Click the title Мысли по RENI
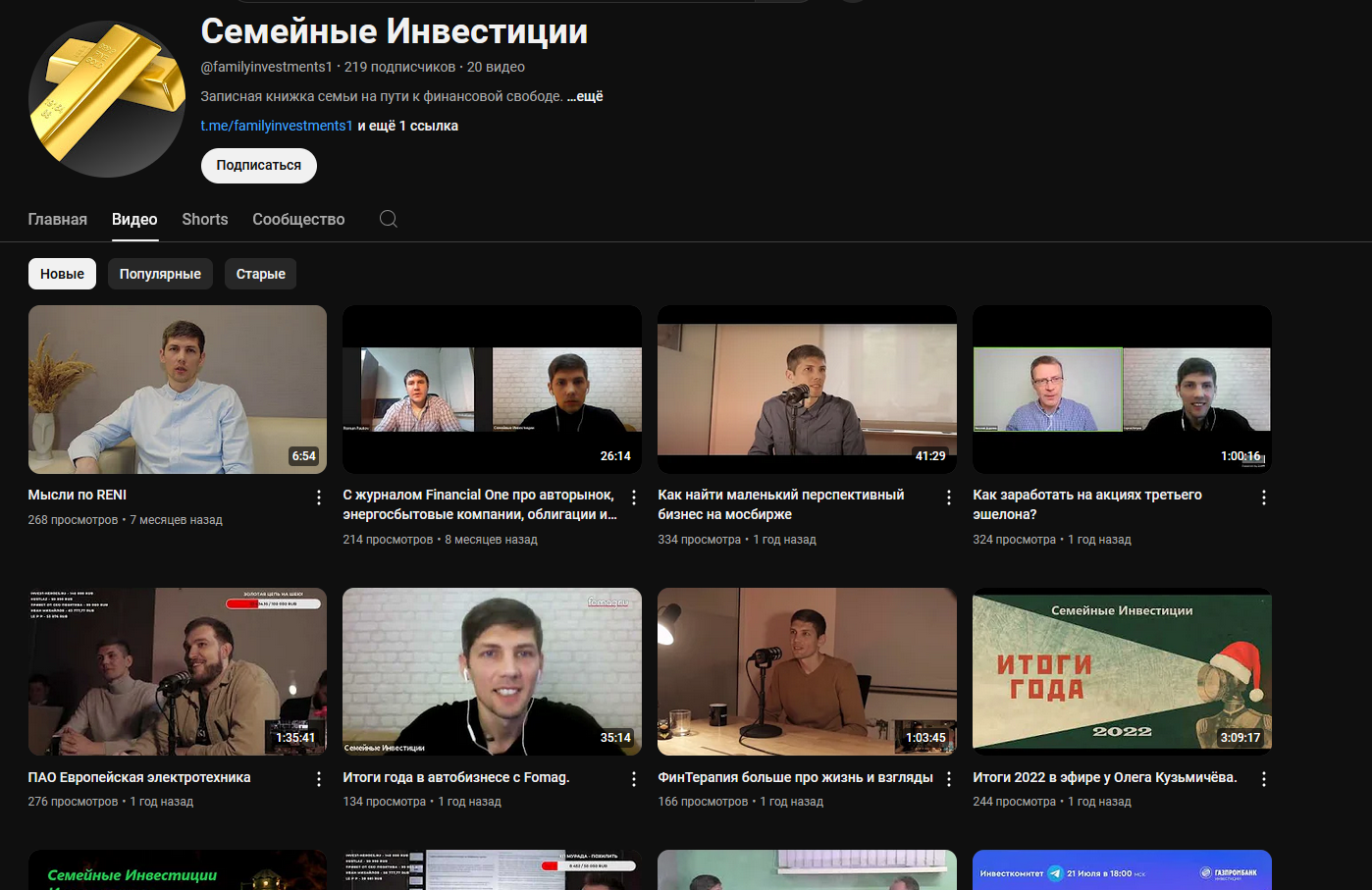The height and width of the screenshot is (890, 1372). pos(78,495)
